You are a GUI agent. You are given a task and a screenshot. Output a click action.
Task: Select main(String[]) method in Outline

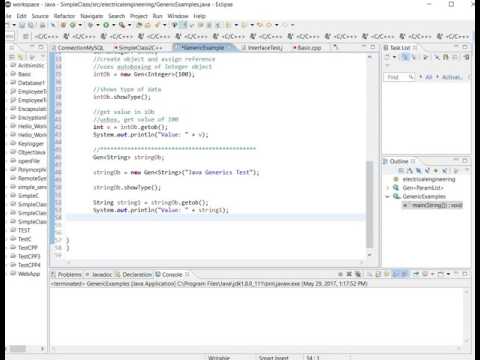[433, 205]
